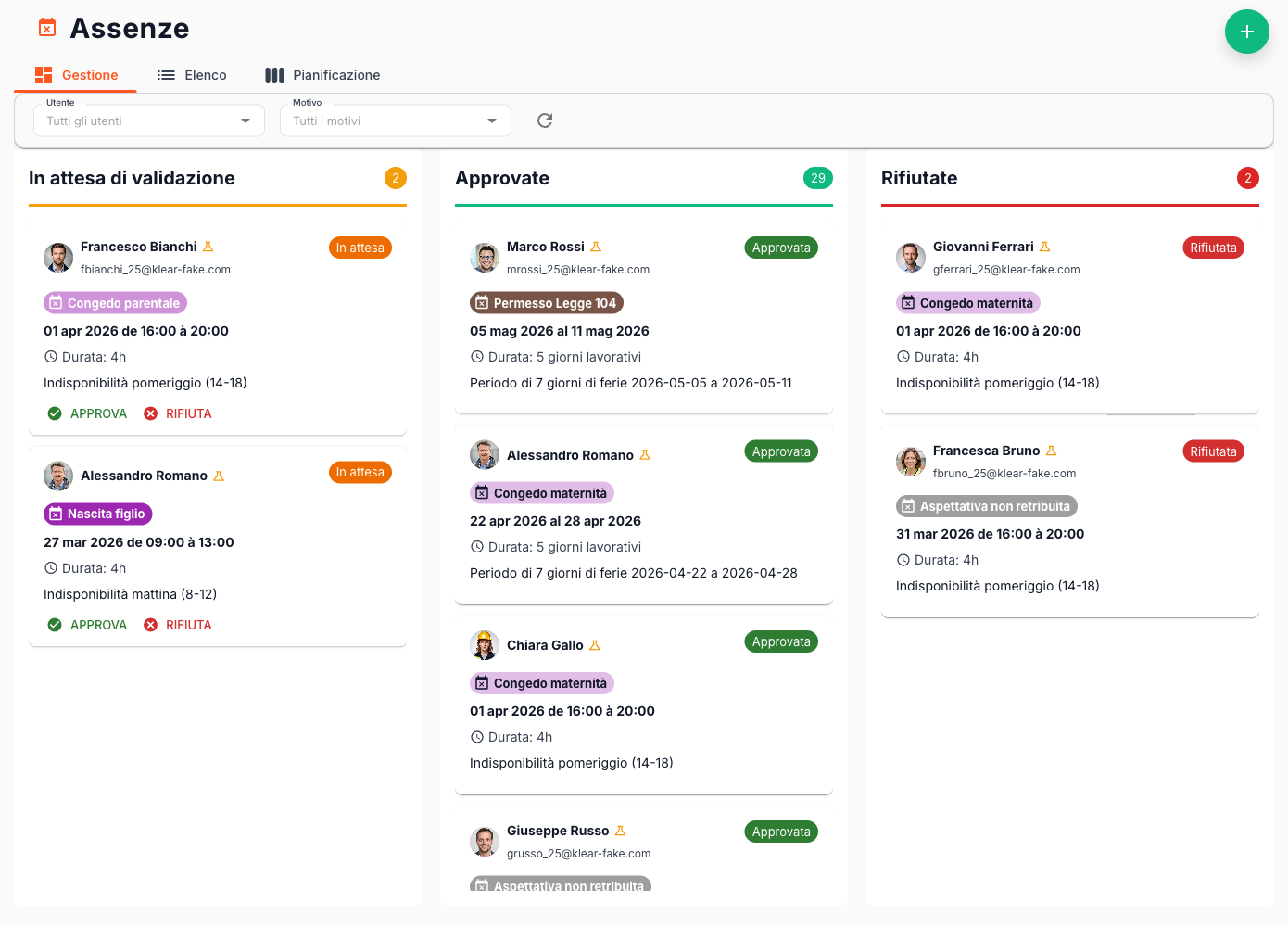Image resolution: width=1288 pixels, height=927 pixels.
Task: Click the calendar icon inside Permesso Legge 104 chip
Action: tap(483, 302)
